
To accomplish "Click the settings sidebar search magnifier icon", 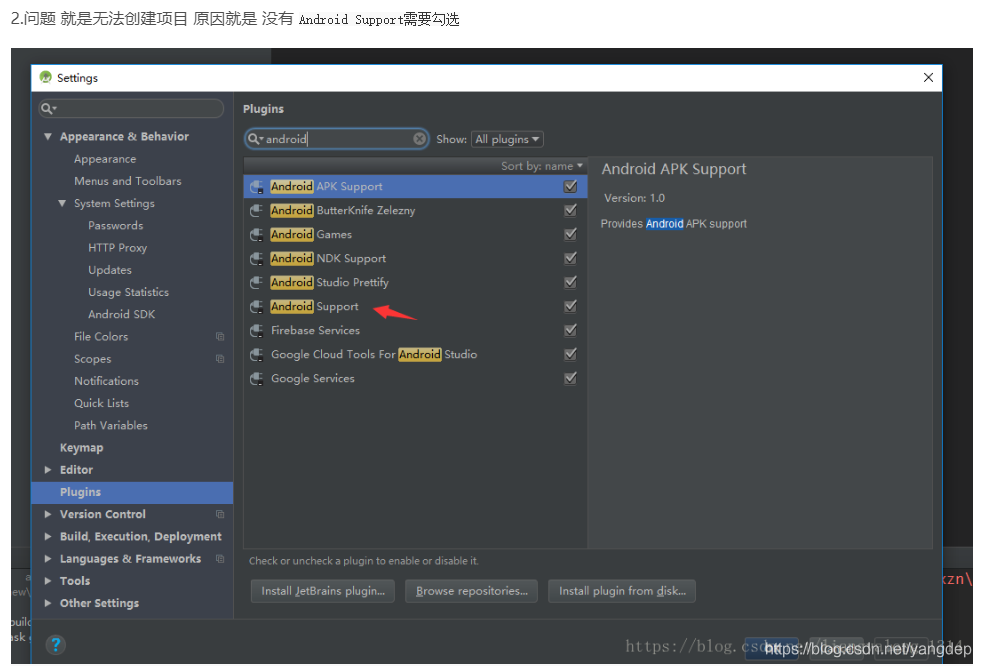I will 48,109.
